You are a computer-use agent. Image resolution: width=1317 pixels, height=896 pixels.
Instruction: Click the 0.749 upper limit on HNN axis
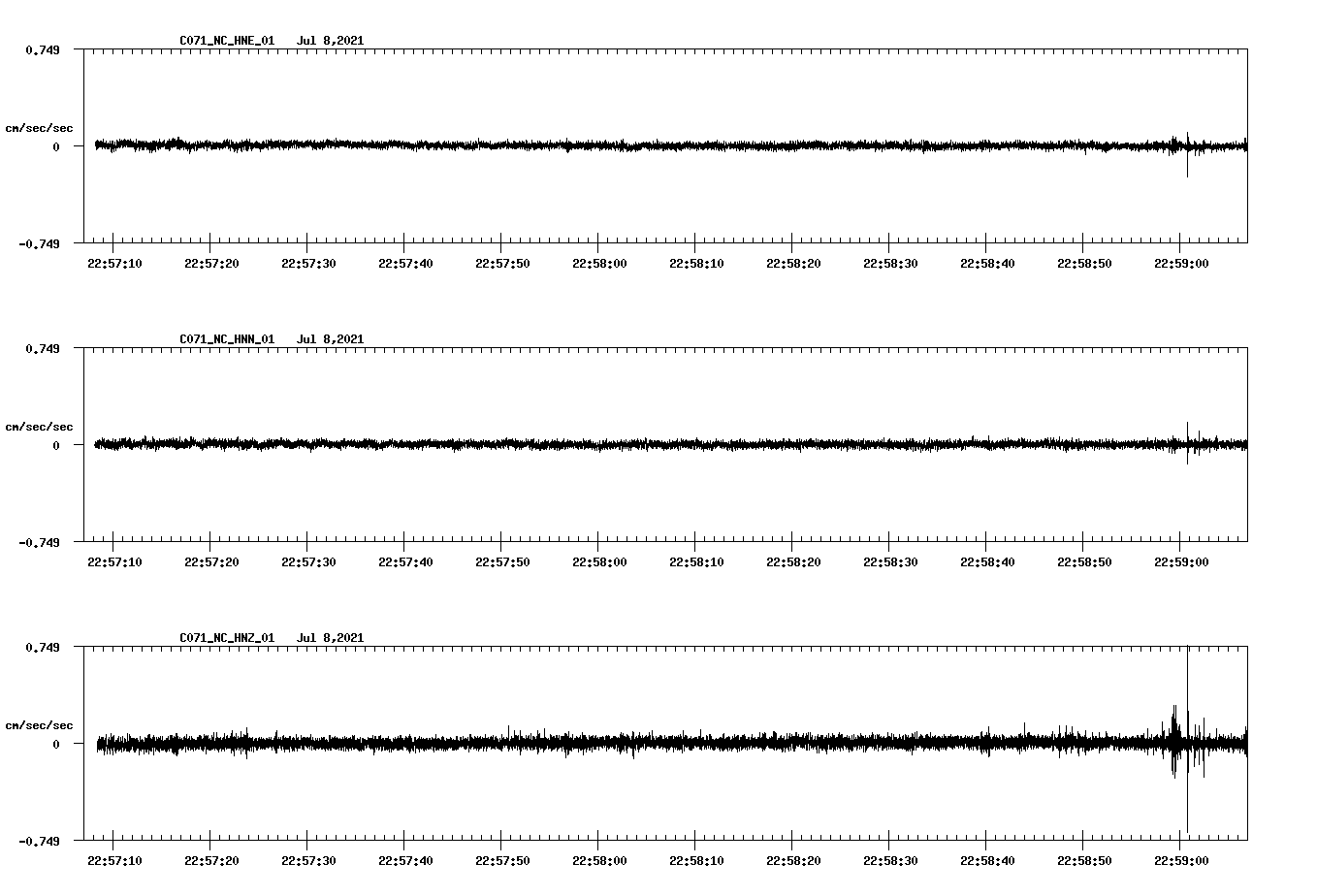pyautogui.click(x=43, y=348)
